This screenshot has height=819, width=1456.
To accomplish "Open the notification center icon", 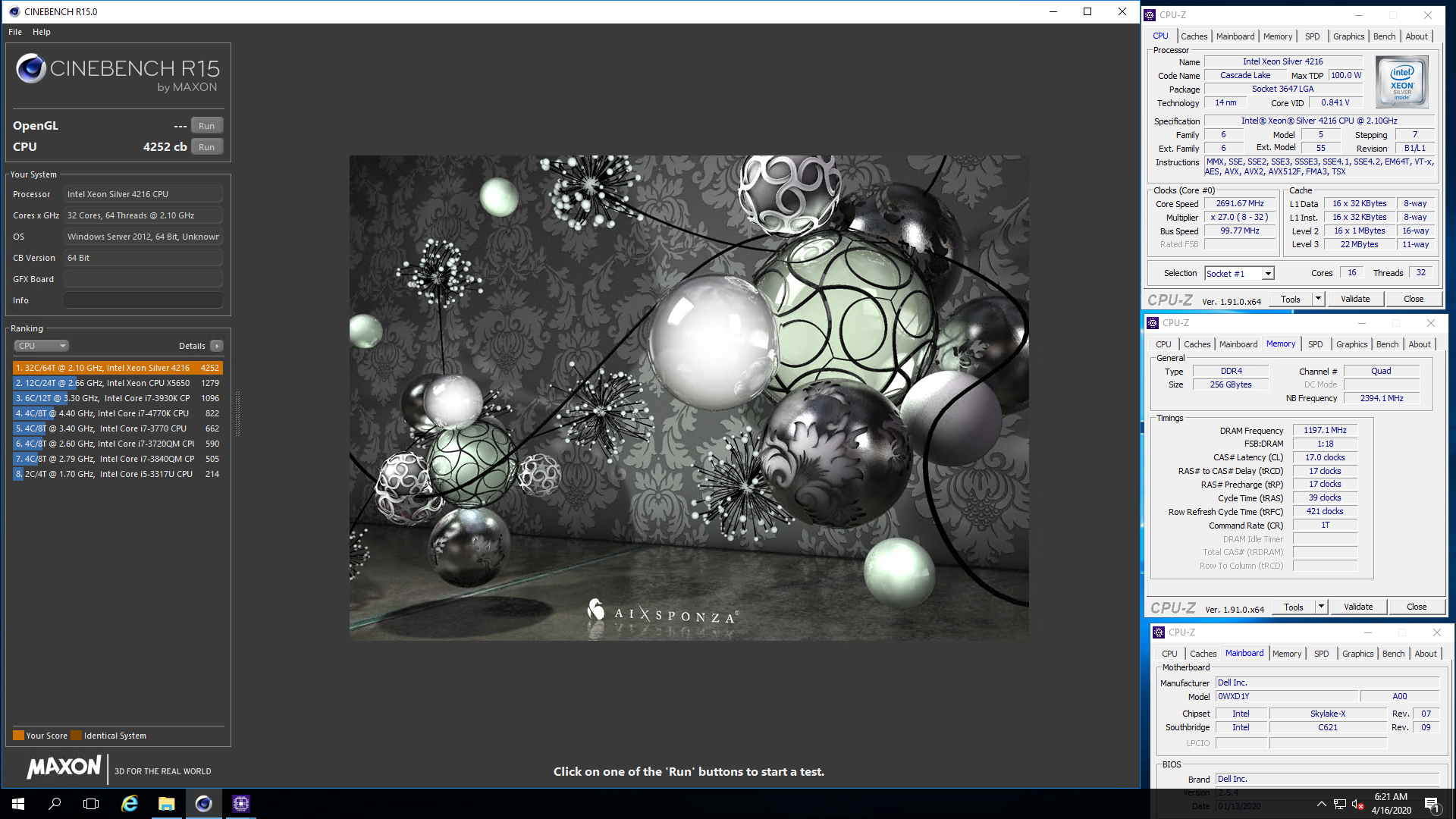I will click(1432, 805).
